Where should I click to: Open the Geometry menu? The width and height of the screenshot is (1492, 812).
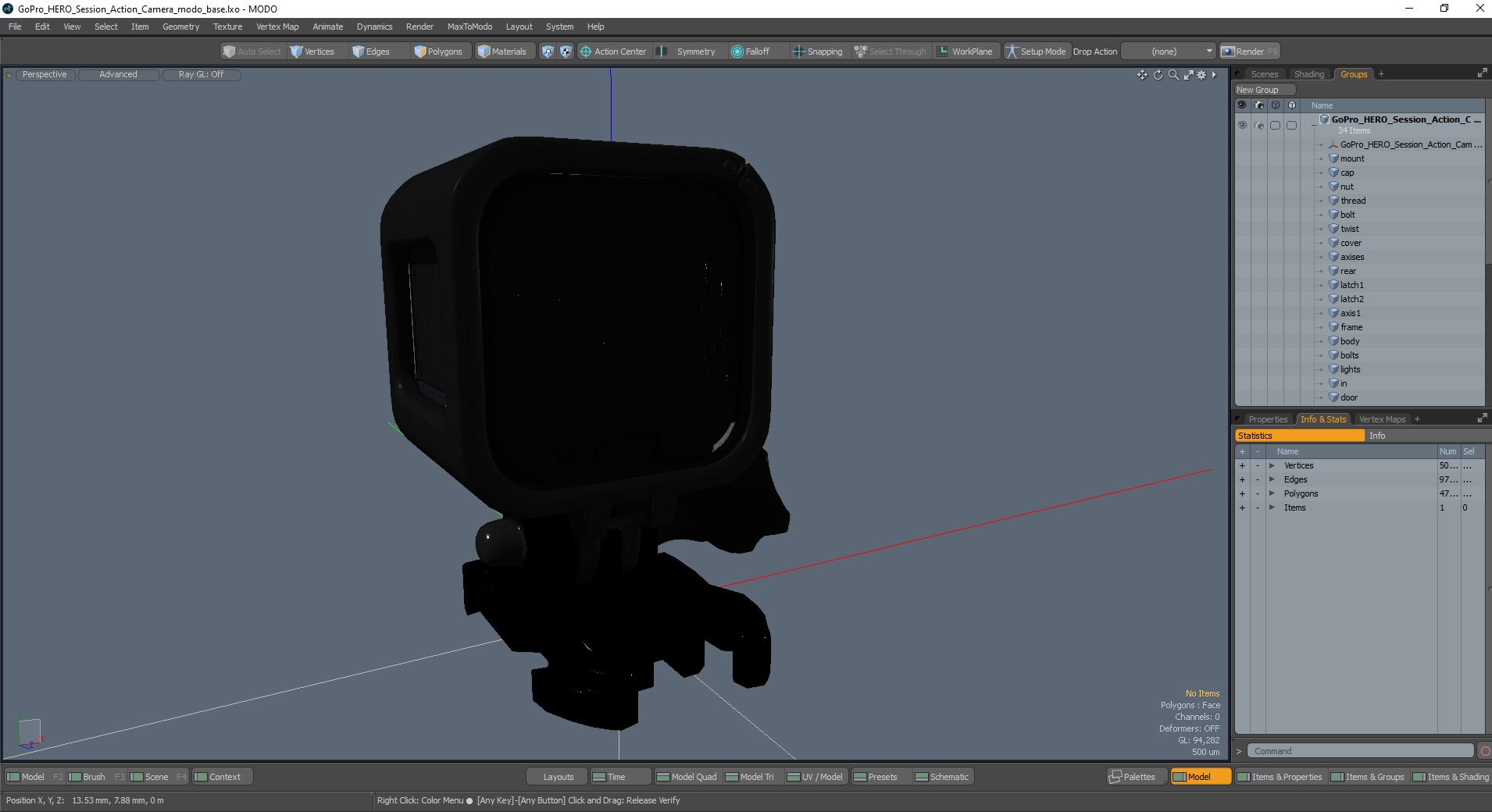click(x=180, y=27)
